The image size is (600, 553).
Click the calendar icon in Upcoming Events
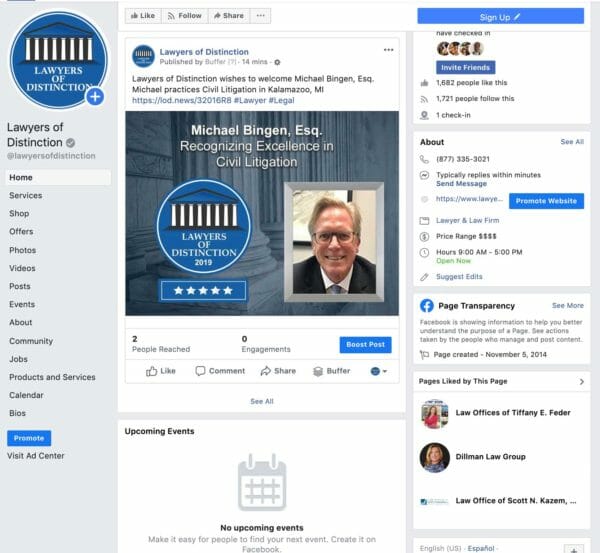pos(262,482)
